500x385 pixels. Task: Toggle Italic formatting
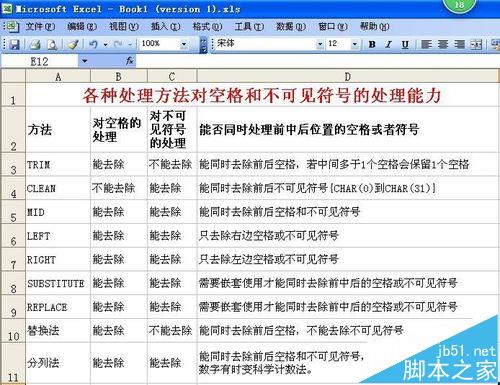pos(388,44)
